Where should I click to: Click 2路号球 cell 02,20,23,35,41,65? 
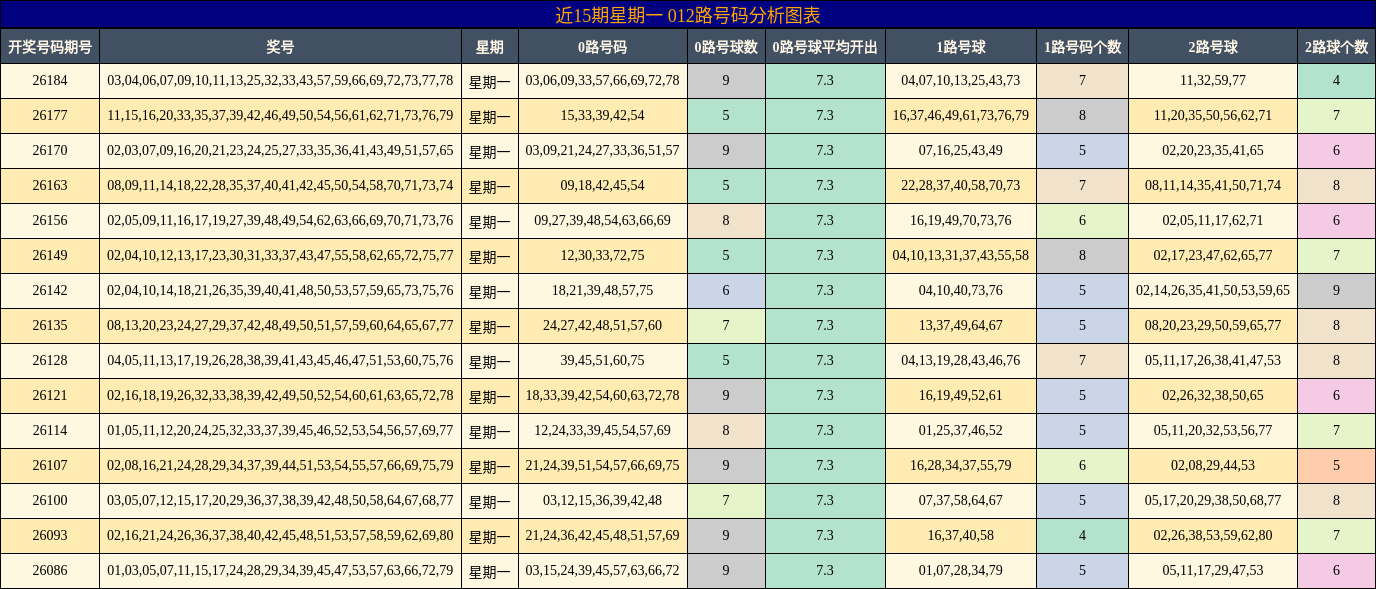coord(1213,151)
